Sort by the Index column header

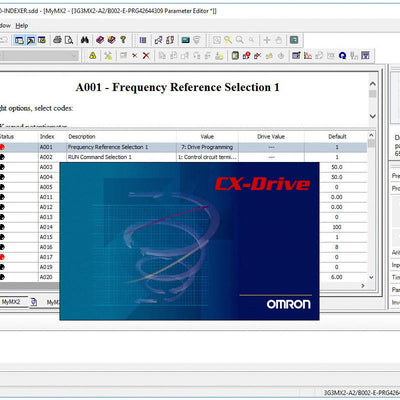tap(47, 137)
